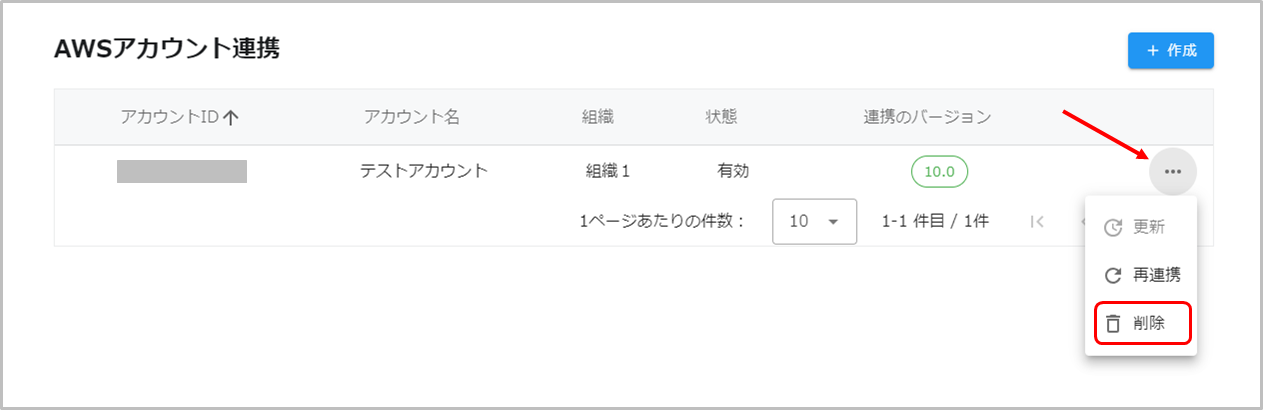Click the trash icon labeled 削除
1263x410 pixels.
pyautogui.click(x=1113, y=324)
